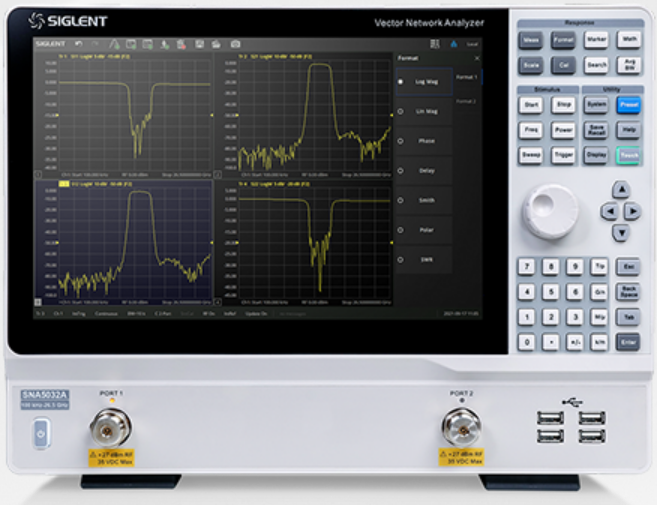The height and width of the screenshot is (505, 657).
Task: Click the PORT 2 connector
Action: pyautogui.click(x=461, y=428)
